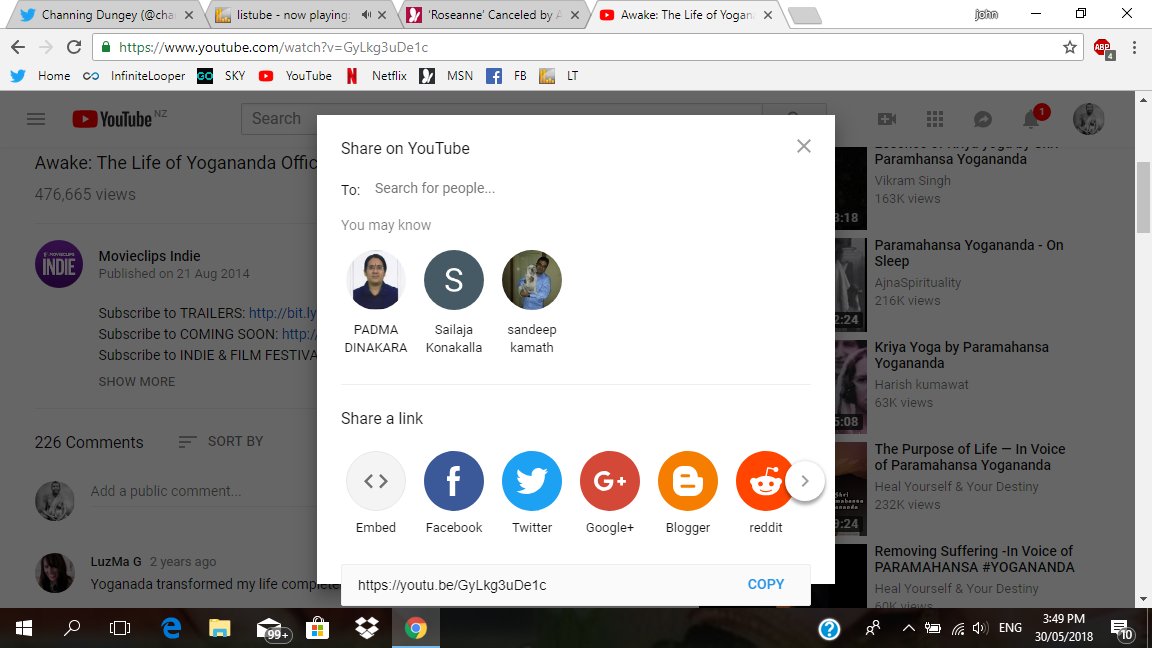The image size is (1152, 648).
Task: Open File Explorer from taskbar
Action: (219, 628)
